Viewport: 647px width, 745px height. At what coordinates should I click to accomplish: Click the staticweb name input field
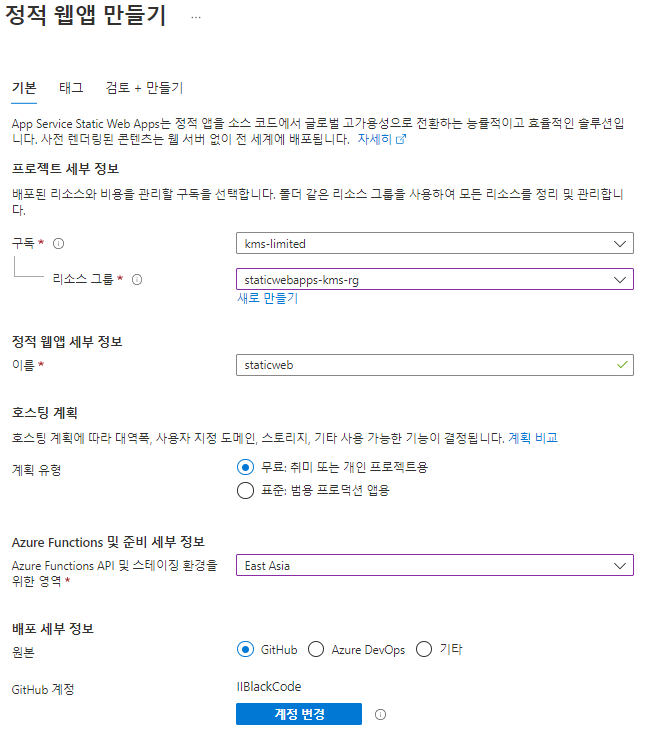pos(435,365)
